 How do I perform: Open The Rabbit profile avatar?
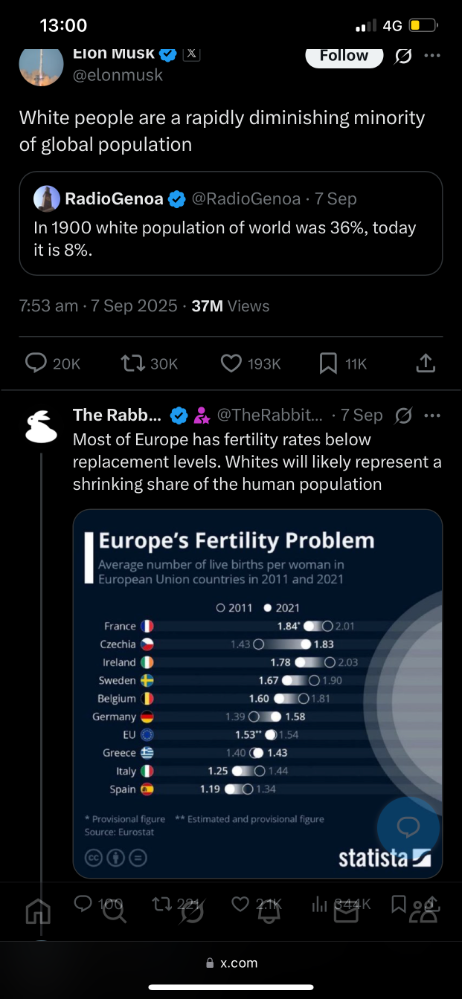(41, 426)
